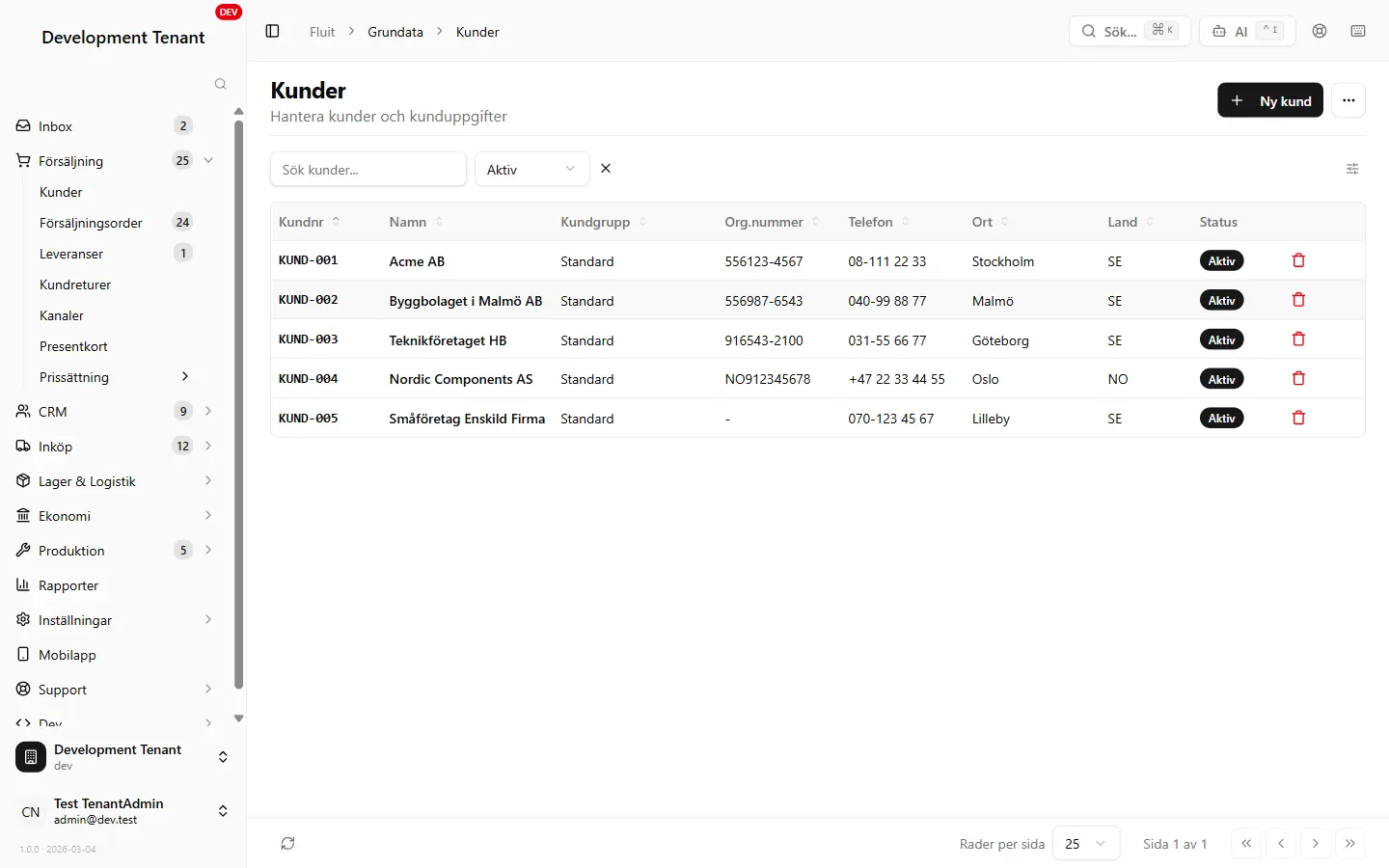This screenshot has height=868, width=1389.
Task: Sort by Org.nummer column
Action: click(772, 222)
